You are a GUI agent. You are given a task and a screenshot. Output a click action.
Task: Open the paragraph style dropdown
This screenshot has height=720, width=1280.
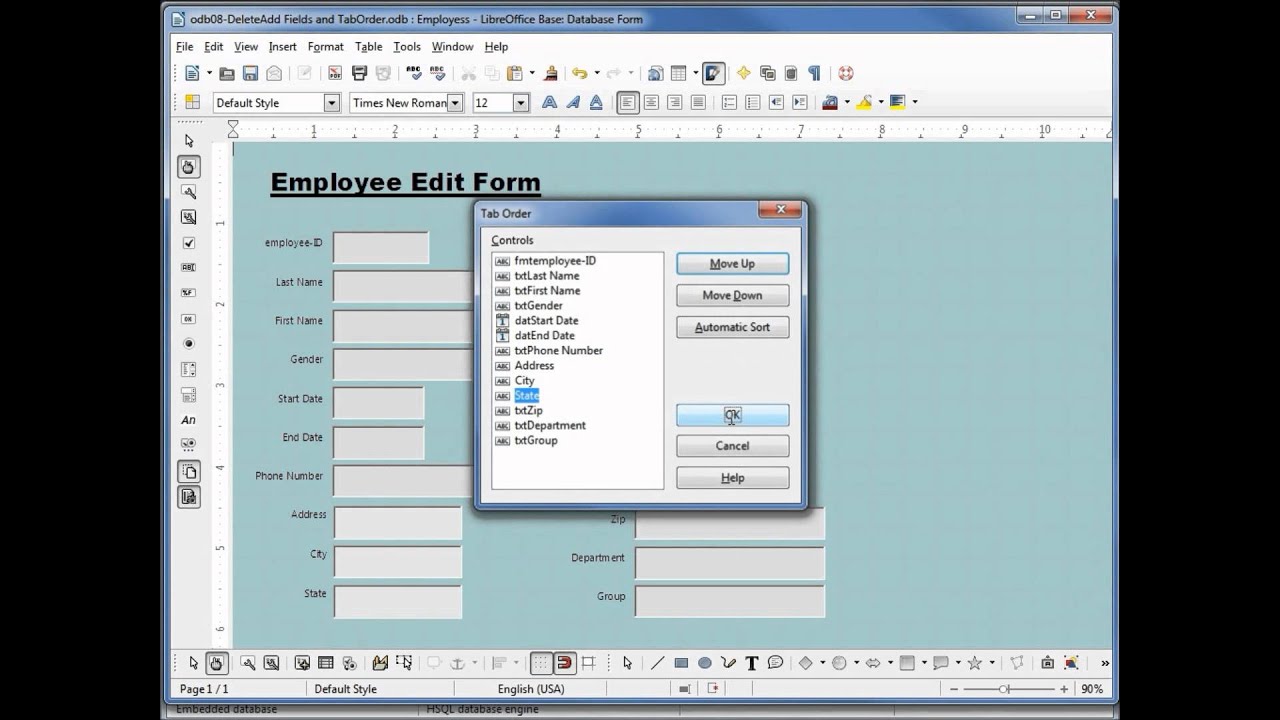tap(331, 103)
